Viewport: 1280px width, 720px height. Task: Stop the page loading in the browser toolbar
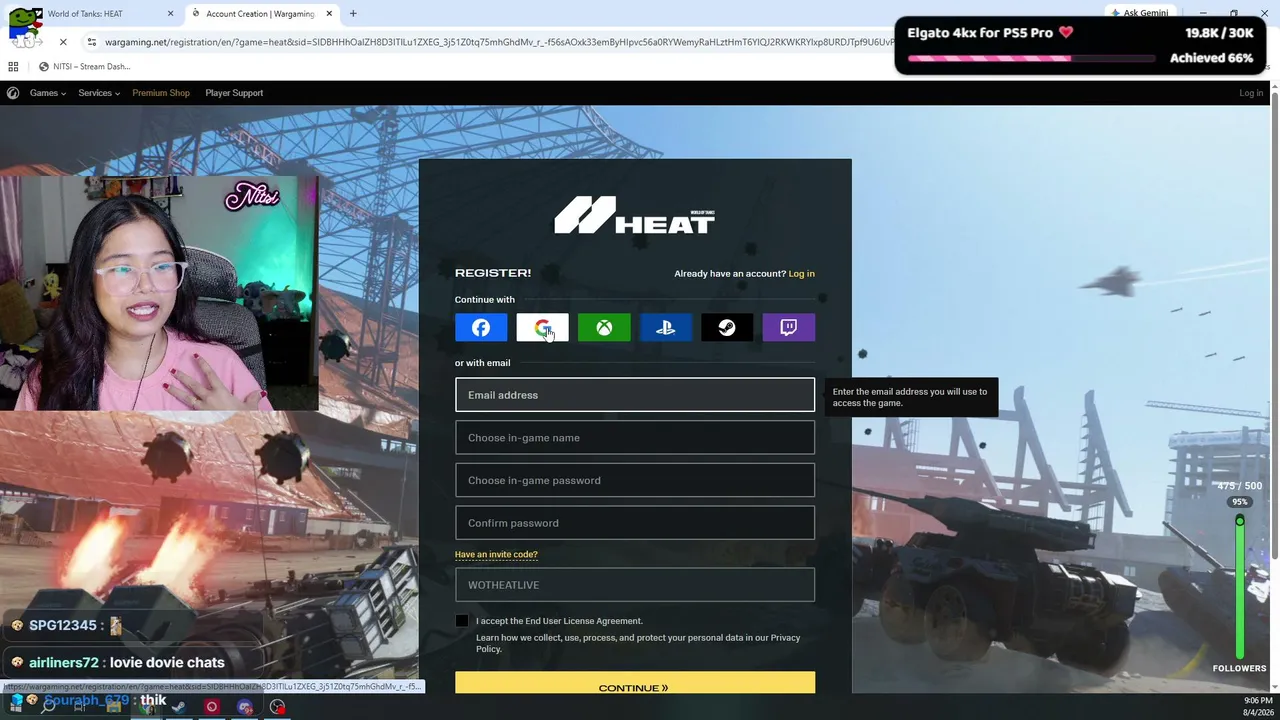[62, 42]
